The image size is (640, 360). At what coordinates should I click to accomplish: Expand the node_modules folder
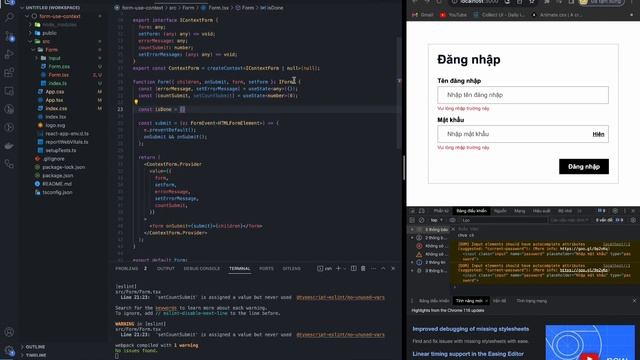pyautogui.click(x=59, y=24)
